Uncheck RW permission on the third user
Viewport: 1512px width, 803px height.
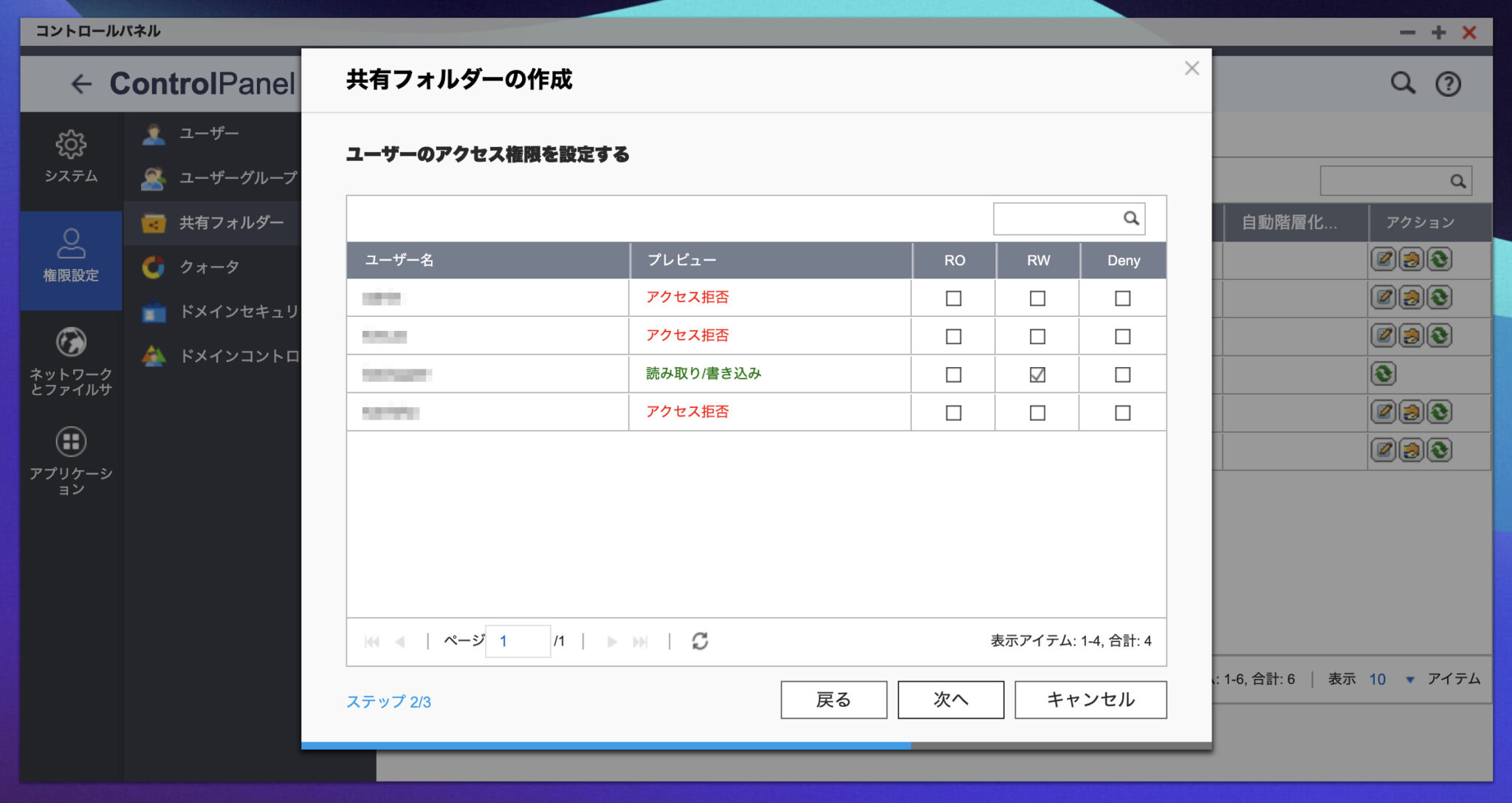click(1037, 374)
